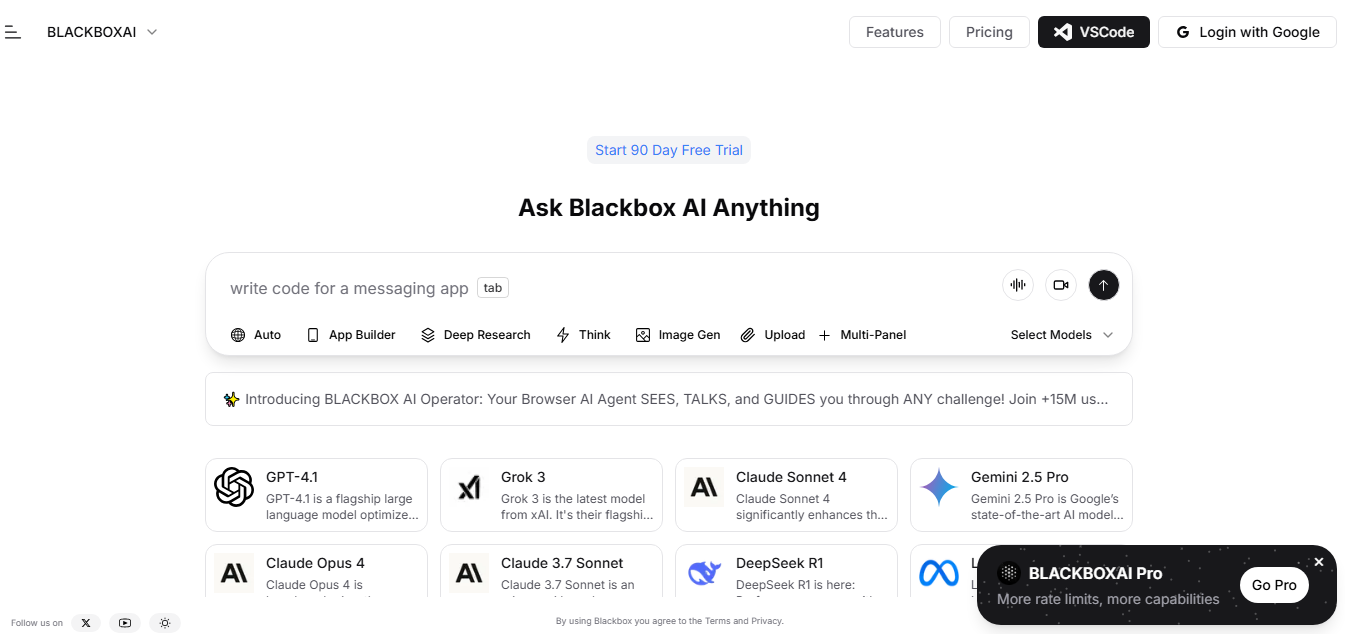Click the voice input waveform icon
Screen dimensions: 1345x634
click(1017, 285)
